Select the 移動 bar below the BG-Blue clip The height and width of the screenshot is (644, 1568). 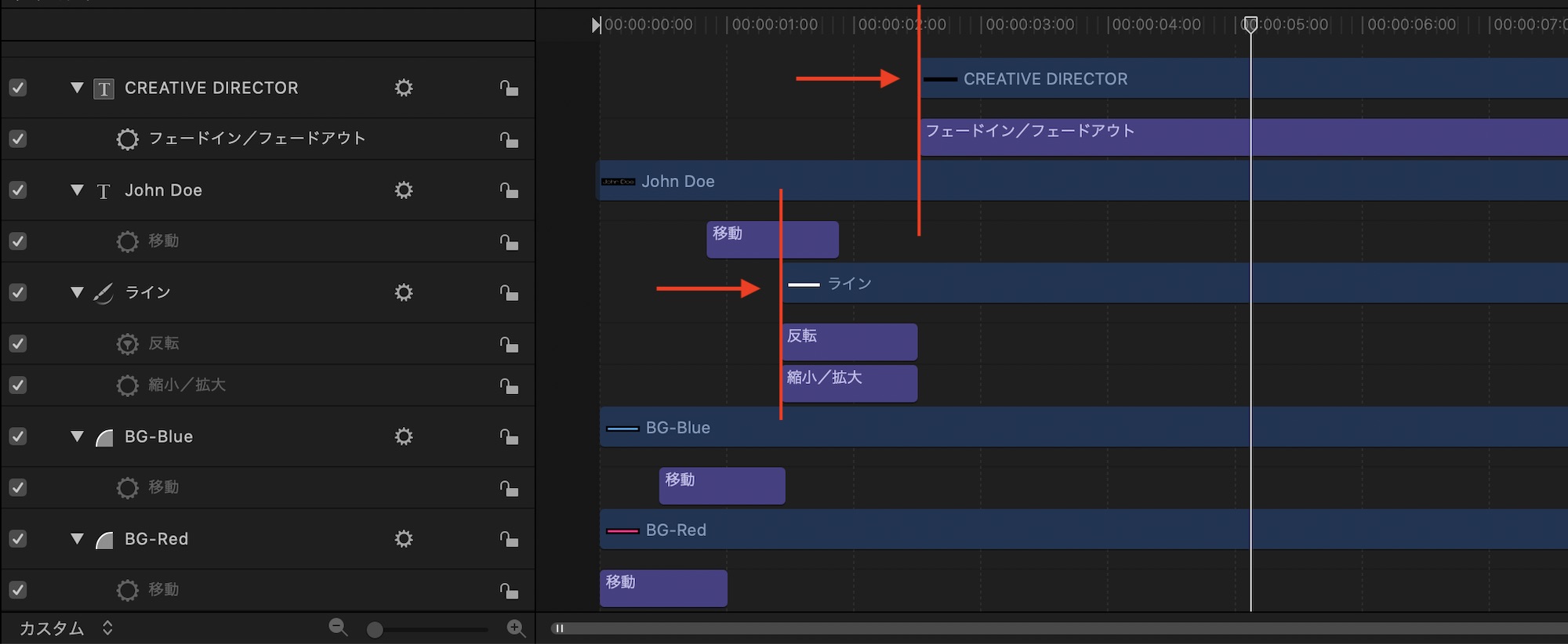pyautogui.click(x=722, y=487)
